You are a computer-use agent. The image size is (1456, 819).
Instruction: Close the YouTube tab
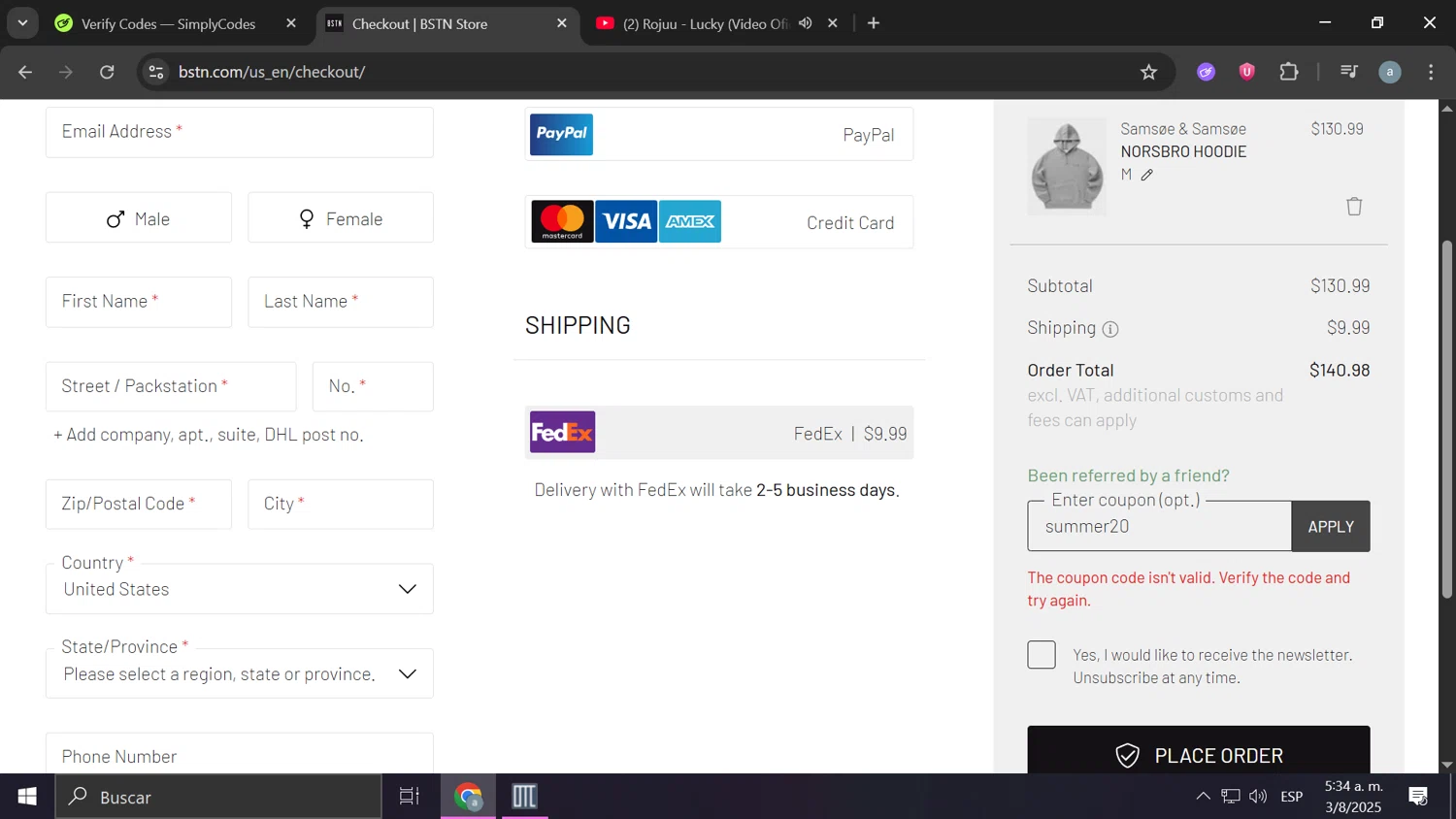pyautogui.click(x=833, y=23)
